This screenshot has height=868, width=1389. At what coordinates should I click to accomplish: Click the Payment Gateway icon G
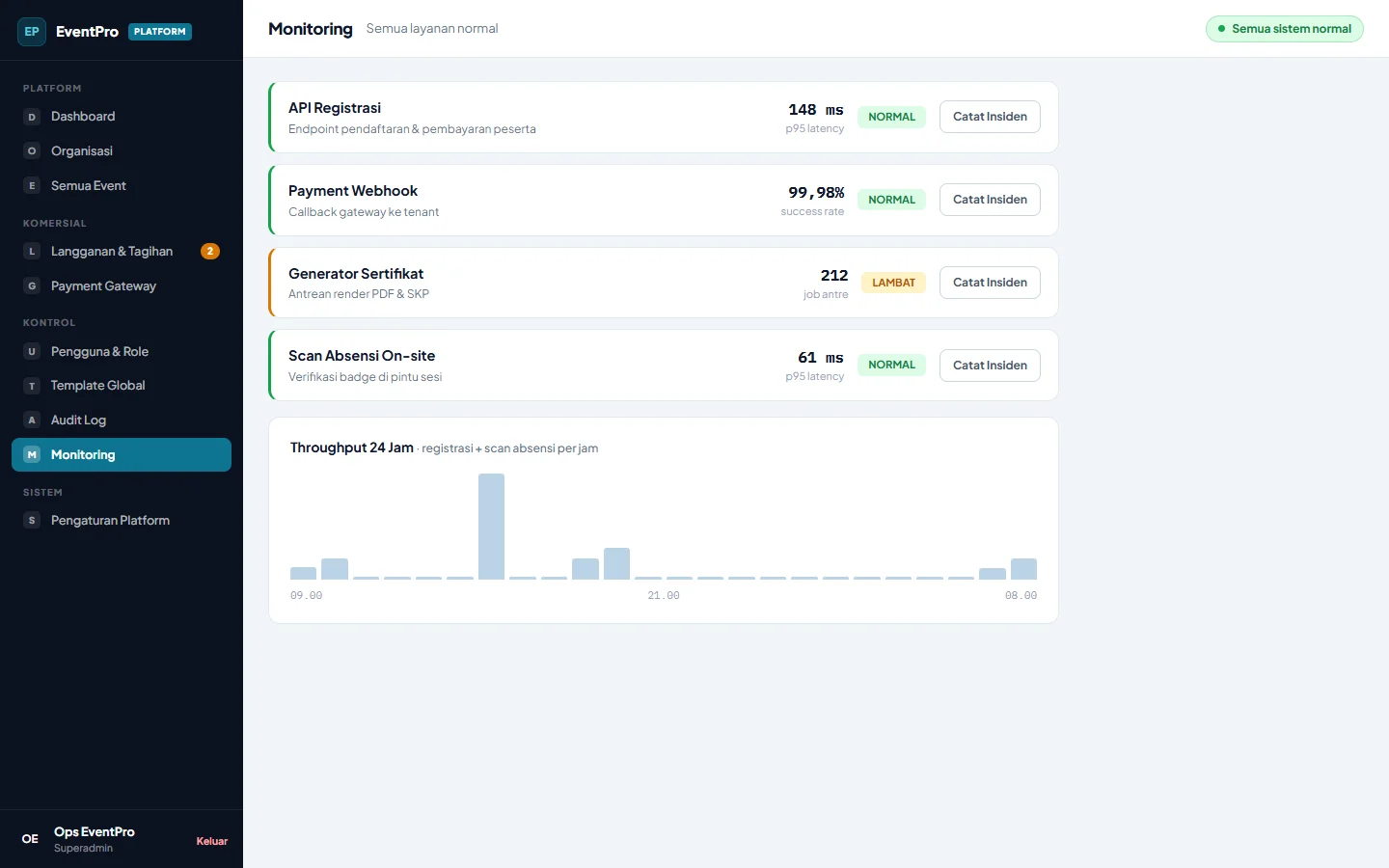(x=32, y=286)
